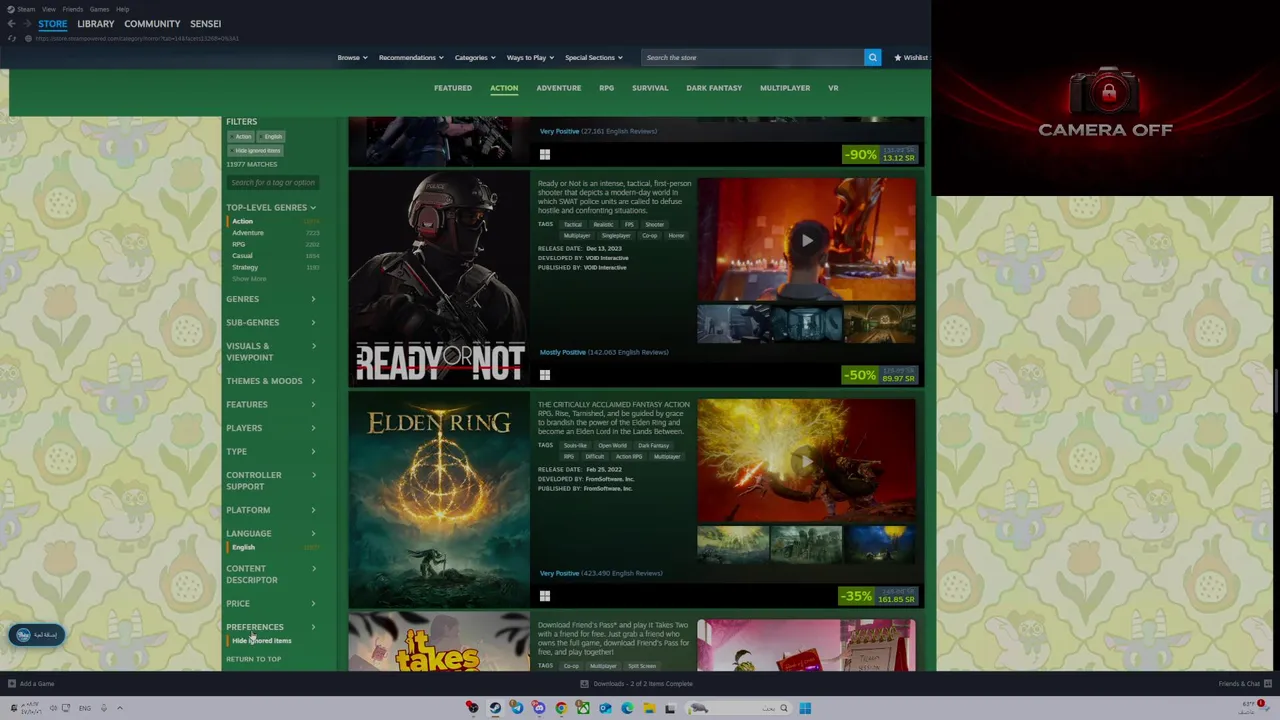Switch to the VR tab
The image size is (1280, 720).
[x=833, y=88]
